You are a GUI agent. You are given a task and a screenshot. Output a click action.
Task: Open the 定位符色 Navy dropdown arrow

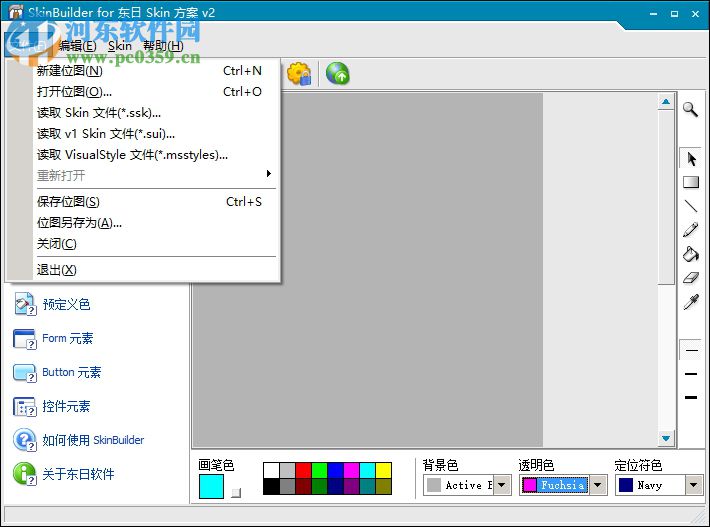pyautogui.click(x=694, y=485)
